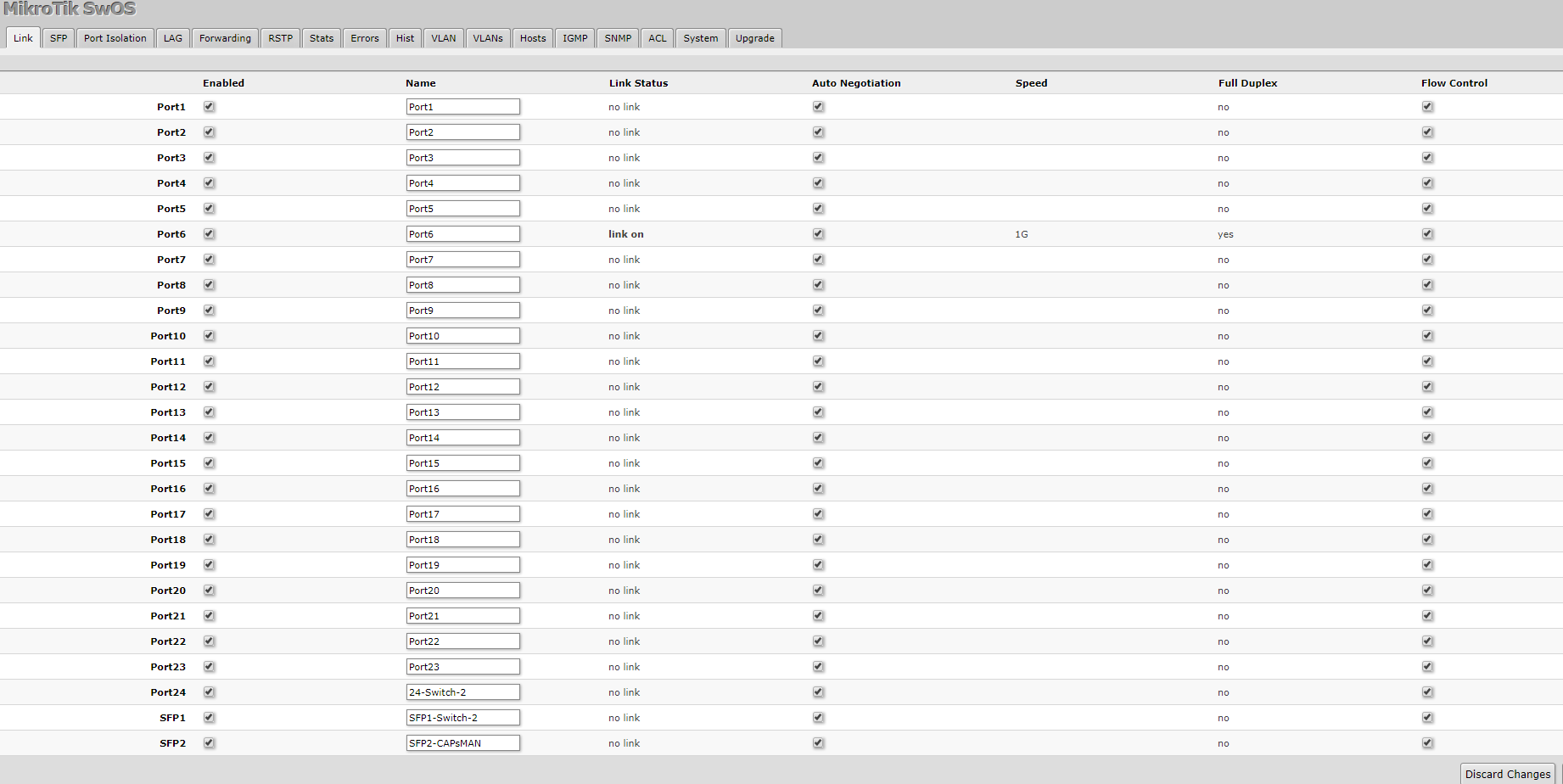The height and width of the screenshot is (784, 1563).
Task: Uncheck Auto Negotiation for Port6
Action: [819, 234]
